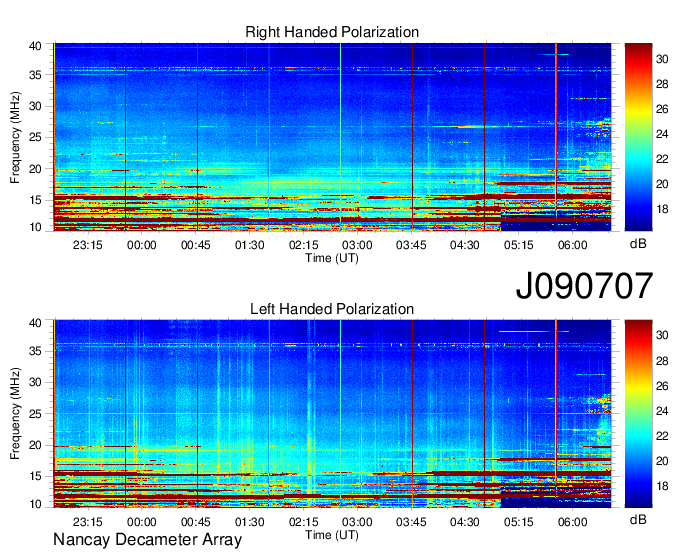
Task: Click "03:00" time tick on left-handed plot
Action: 357,522
